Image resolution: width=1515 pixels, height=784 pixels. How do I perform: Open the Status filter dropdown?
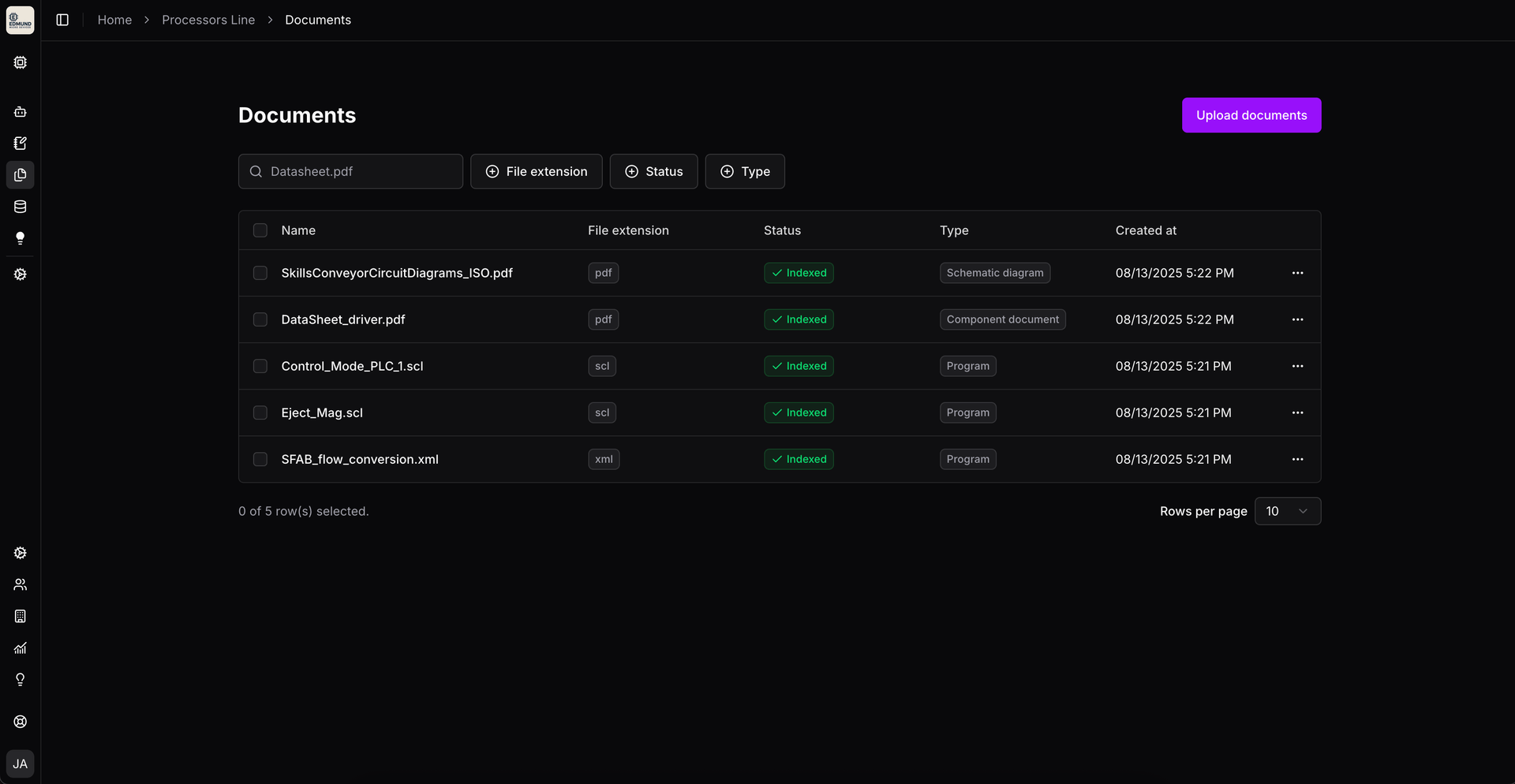pyautogui.click(x=653, y=171)
